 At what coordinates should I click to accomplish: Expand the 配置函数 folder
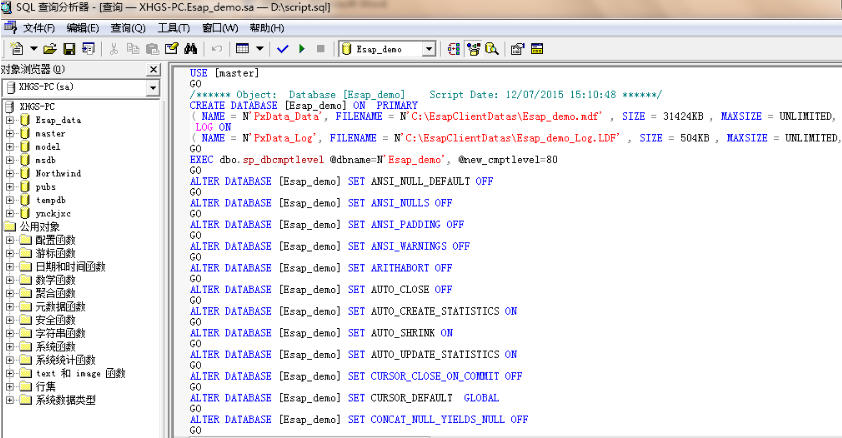click(10, 239)
